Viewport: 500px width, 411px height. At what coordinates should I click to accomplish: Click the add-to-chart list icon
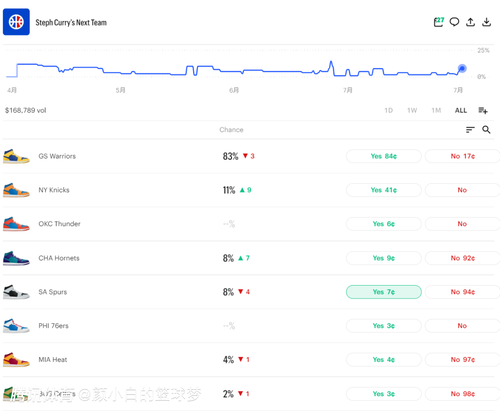[483, 110]
